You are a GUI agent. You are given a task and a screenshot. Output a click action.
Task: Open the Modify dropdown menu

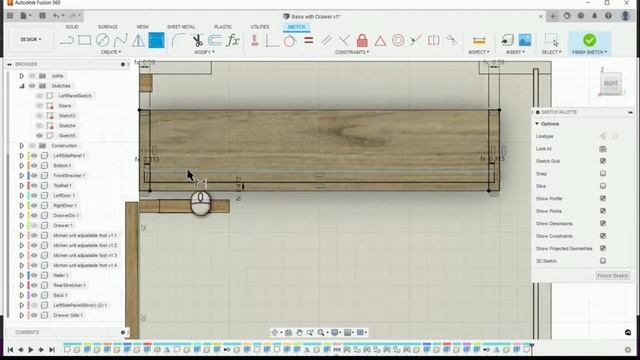pos(204,52)
